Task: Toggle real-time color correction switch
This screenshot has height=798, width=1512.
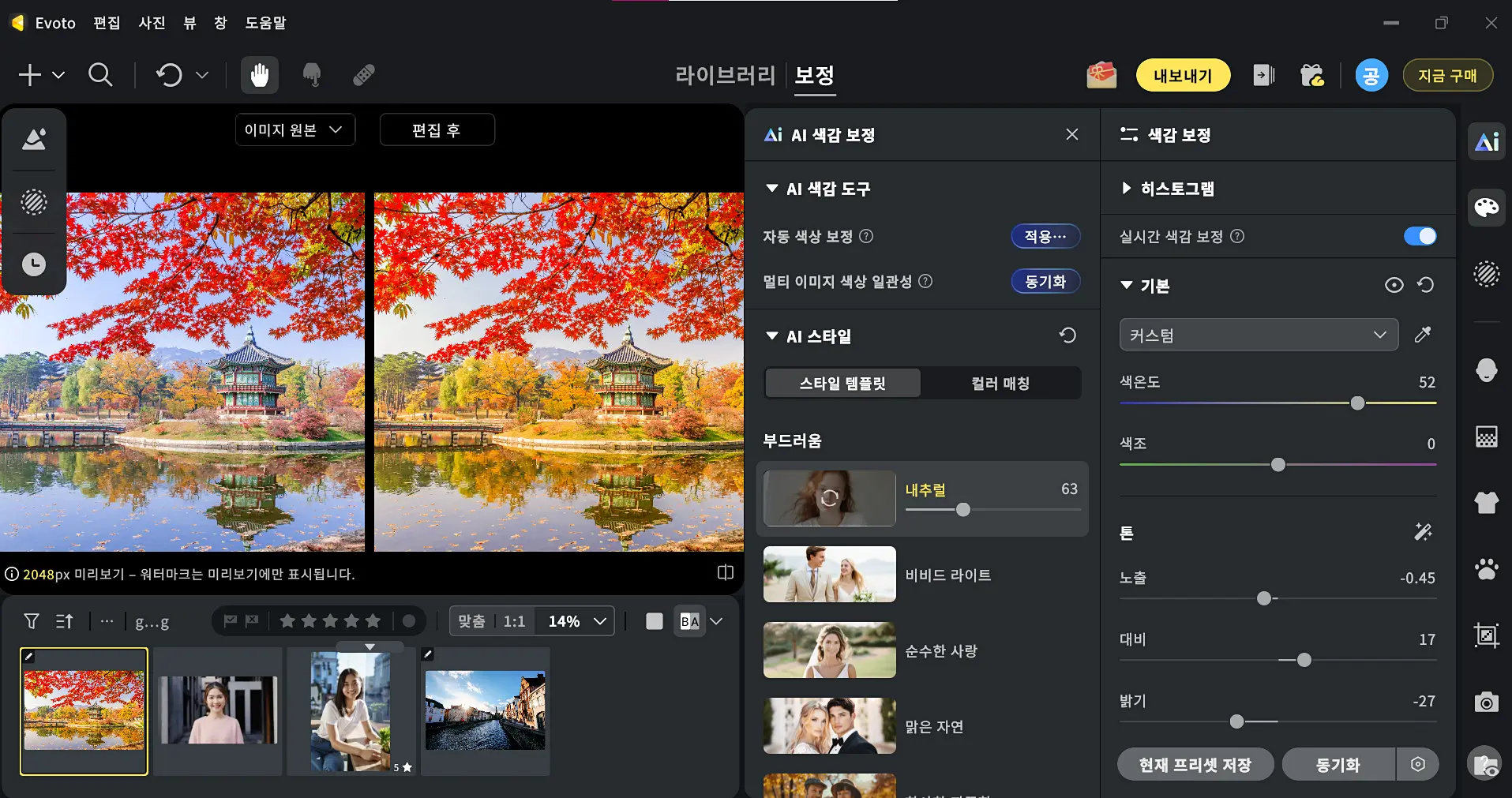Action: click(x=1419, y=236)
